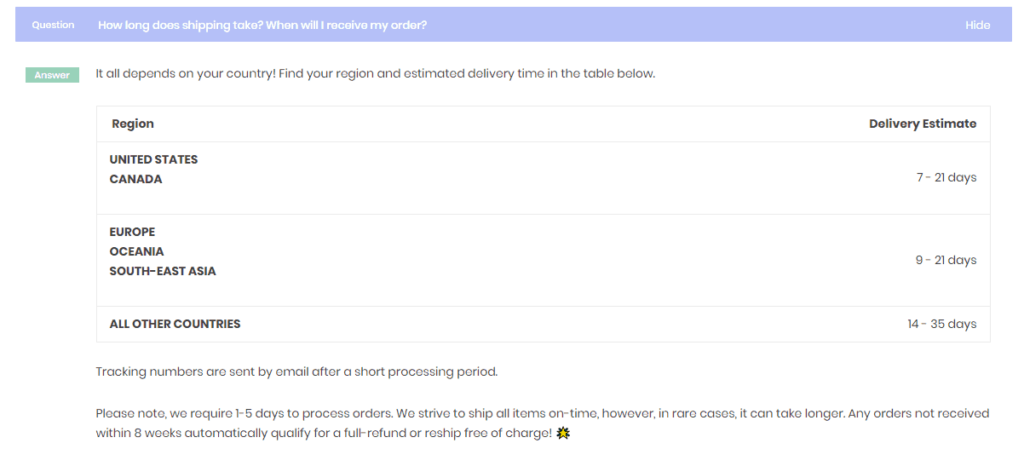Select the UNITED STATES region text

(x=153, y=159)
